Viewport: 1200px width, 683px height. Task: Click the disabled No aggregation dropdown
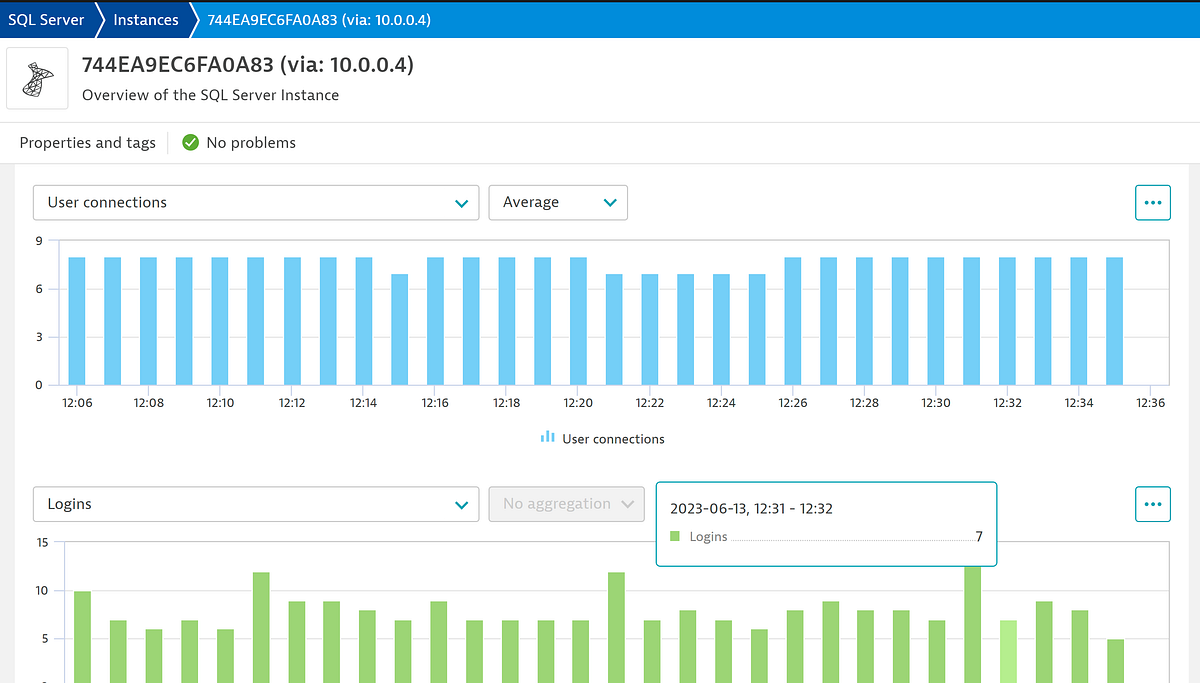click(566, 504)
